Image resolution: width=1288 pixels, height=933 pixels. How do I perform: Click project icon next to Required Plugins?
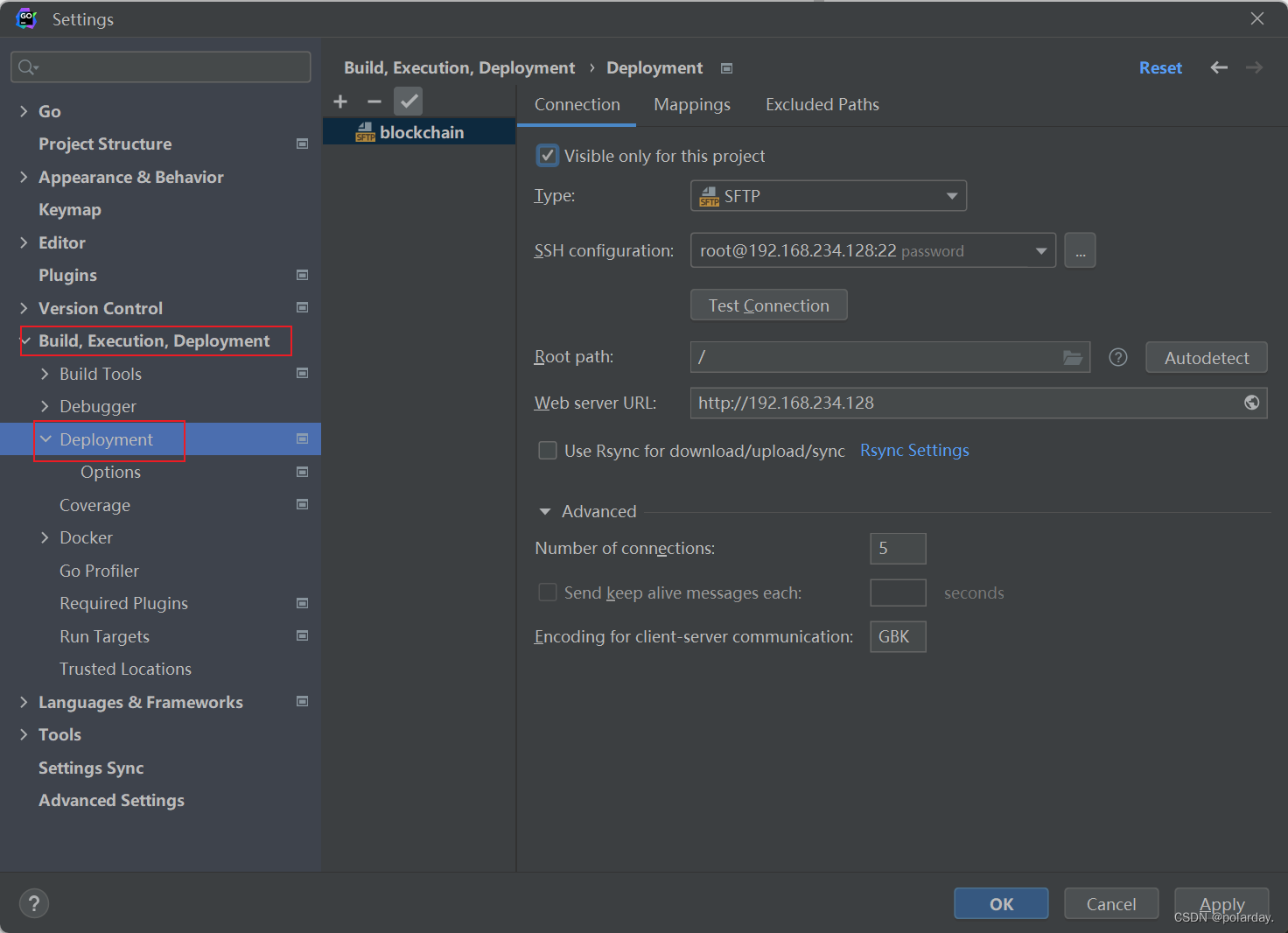click(x=302, y=603)
